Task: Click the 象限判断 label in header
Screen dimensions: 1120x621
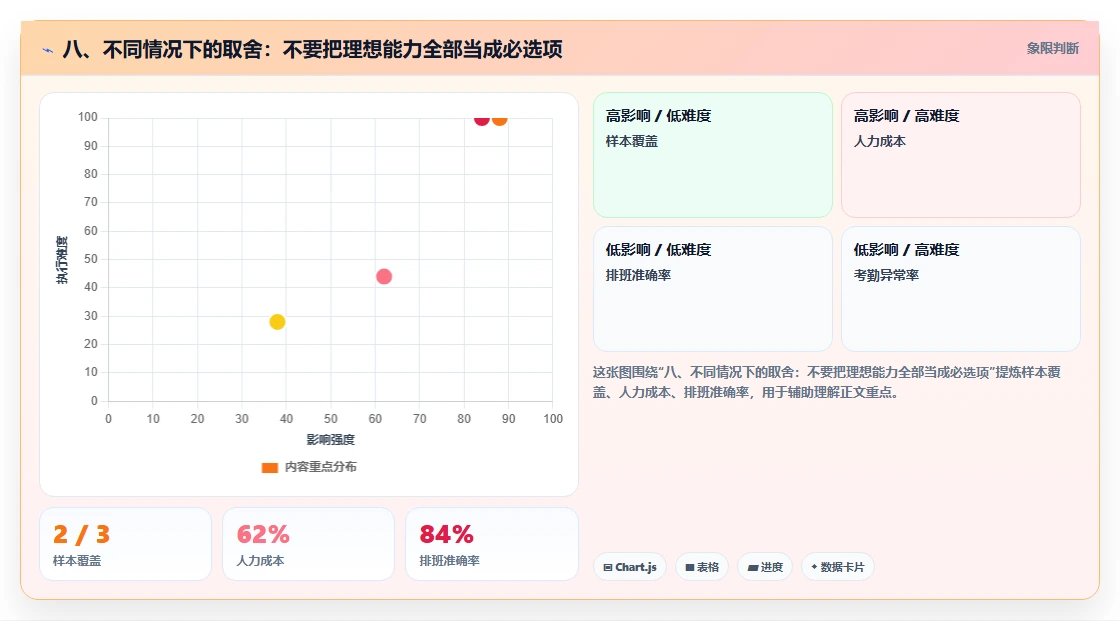Action: (1052, 49)
